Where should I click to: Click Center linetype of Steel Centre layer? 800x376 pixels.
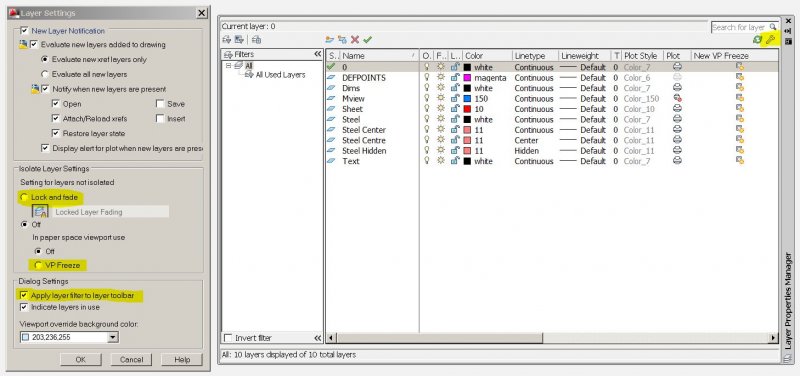pos(526,140)
